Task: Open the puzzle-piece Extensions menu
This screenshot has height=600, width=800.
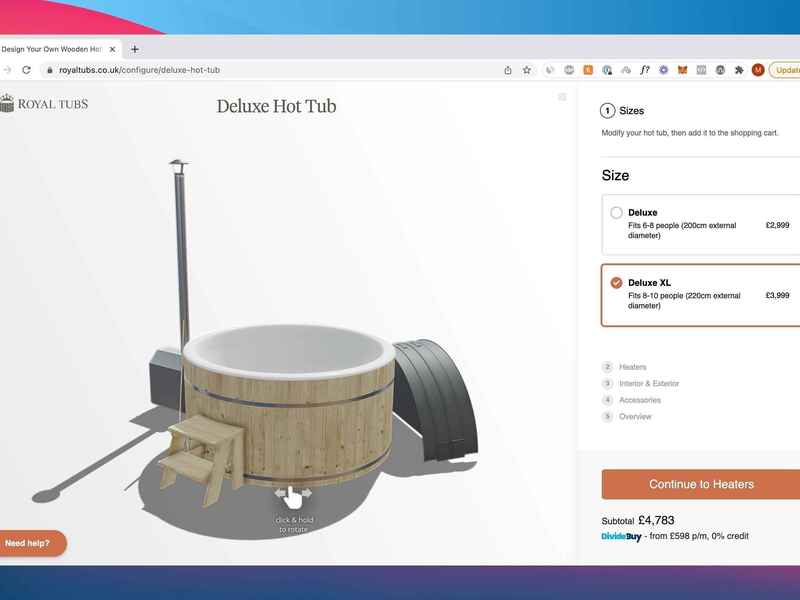Action: 739,70
